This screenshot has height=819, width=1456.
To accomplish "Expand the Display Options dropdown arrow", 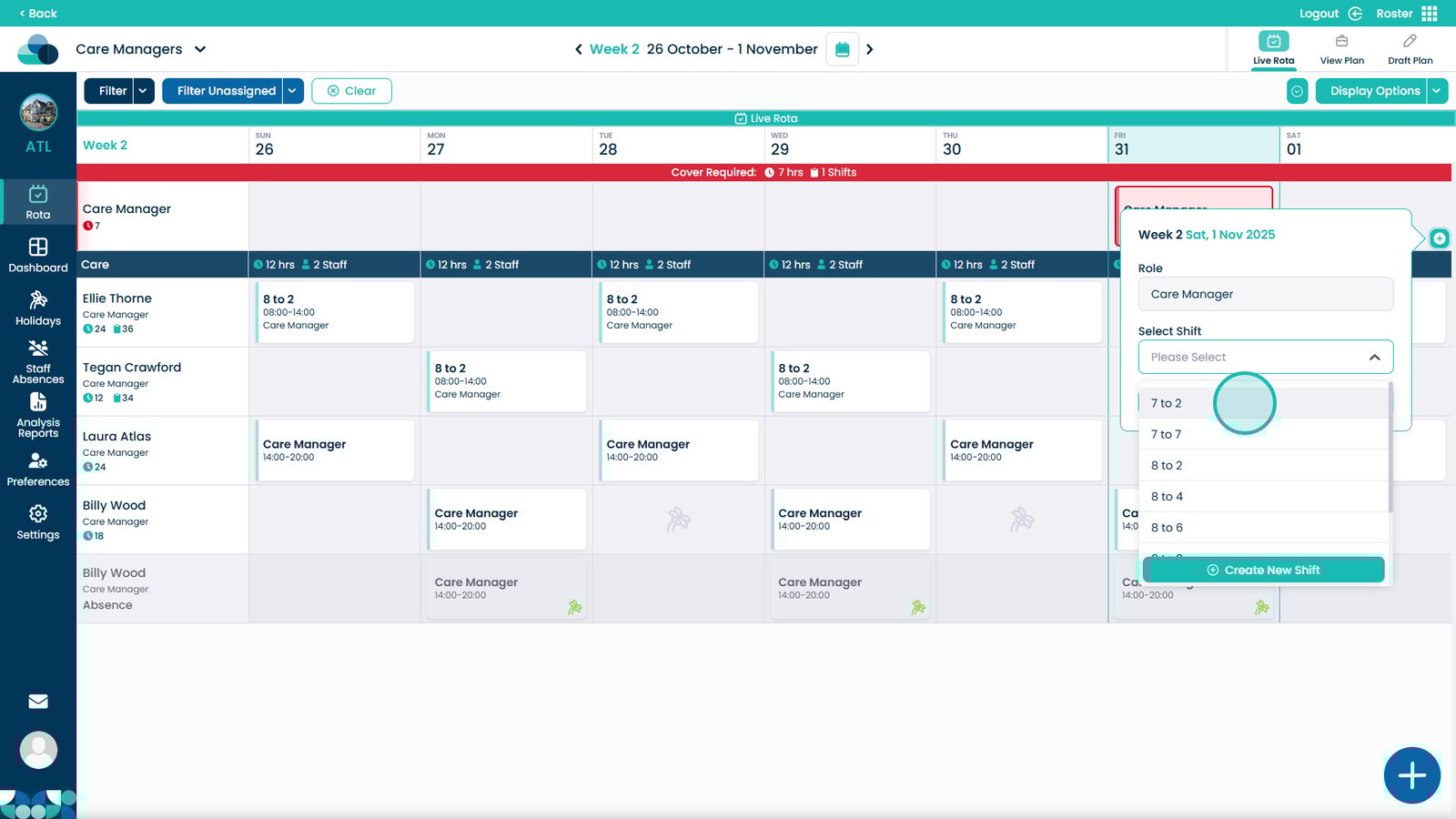I will [1437, 91].
